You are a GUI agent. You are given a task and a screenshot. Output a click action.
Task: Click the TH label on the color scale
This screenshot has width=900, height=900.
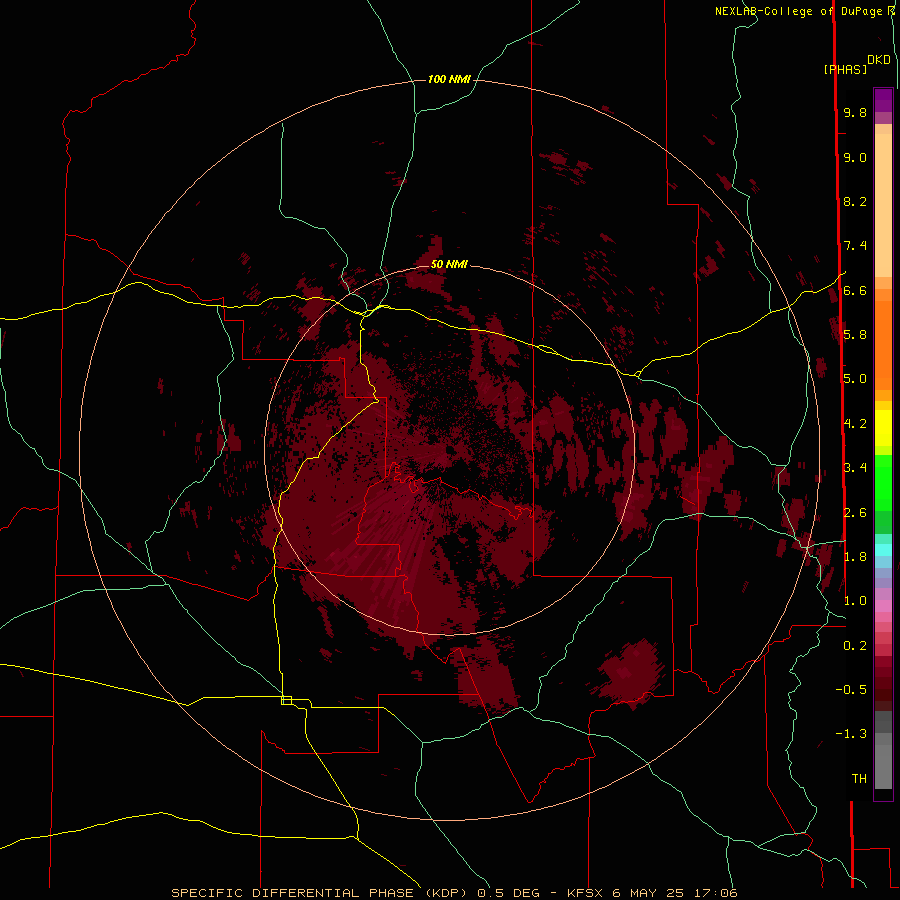pos(859,778)
